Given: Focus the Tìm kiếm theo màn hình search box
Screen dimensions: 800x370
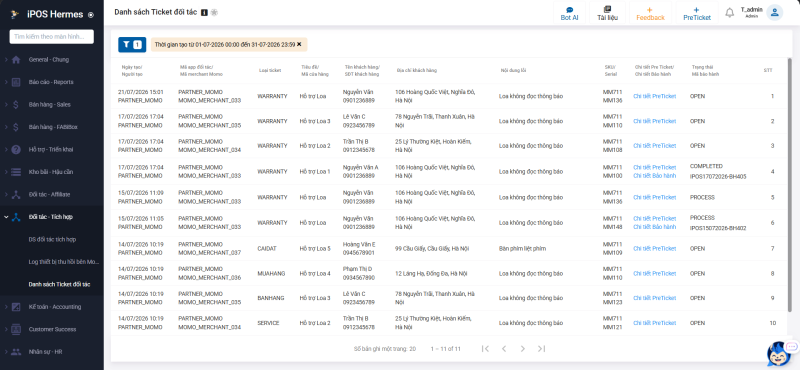Looking at the screenshot, I should point(52,37).
